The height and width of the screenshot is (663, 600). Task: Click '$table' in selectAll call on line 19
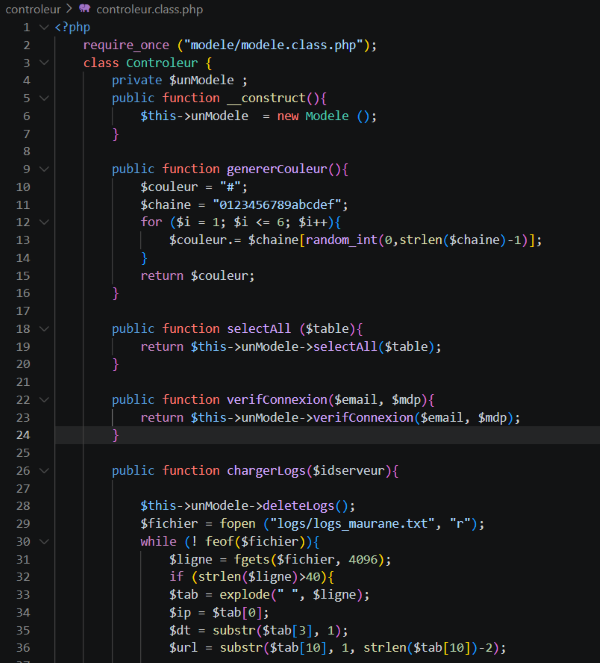point(406,347)
